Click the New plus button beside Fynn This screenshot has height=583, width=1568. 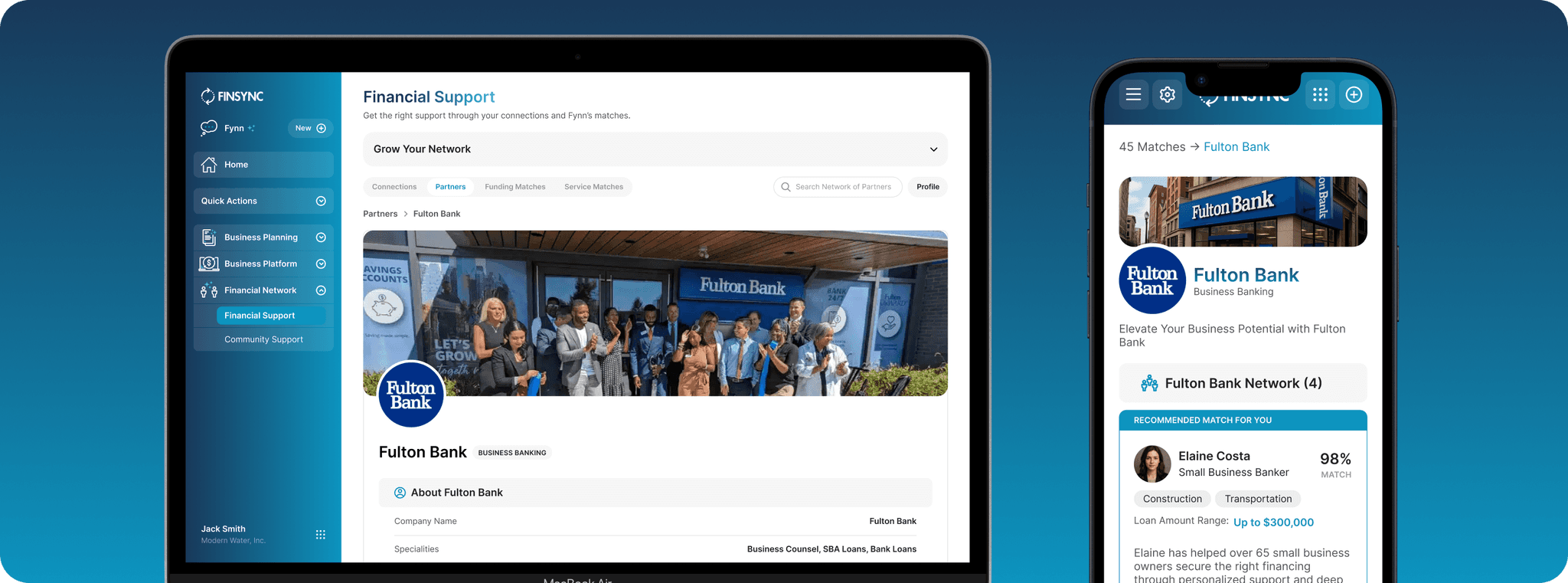point(310,128)
